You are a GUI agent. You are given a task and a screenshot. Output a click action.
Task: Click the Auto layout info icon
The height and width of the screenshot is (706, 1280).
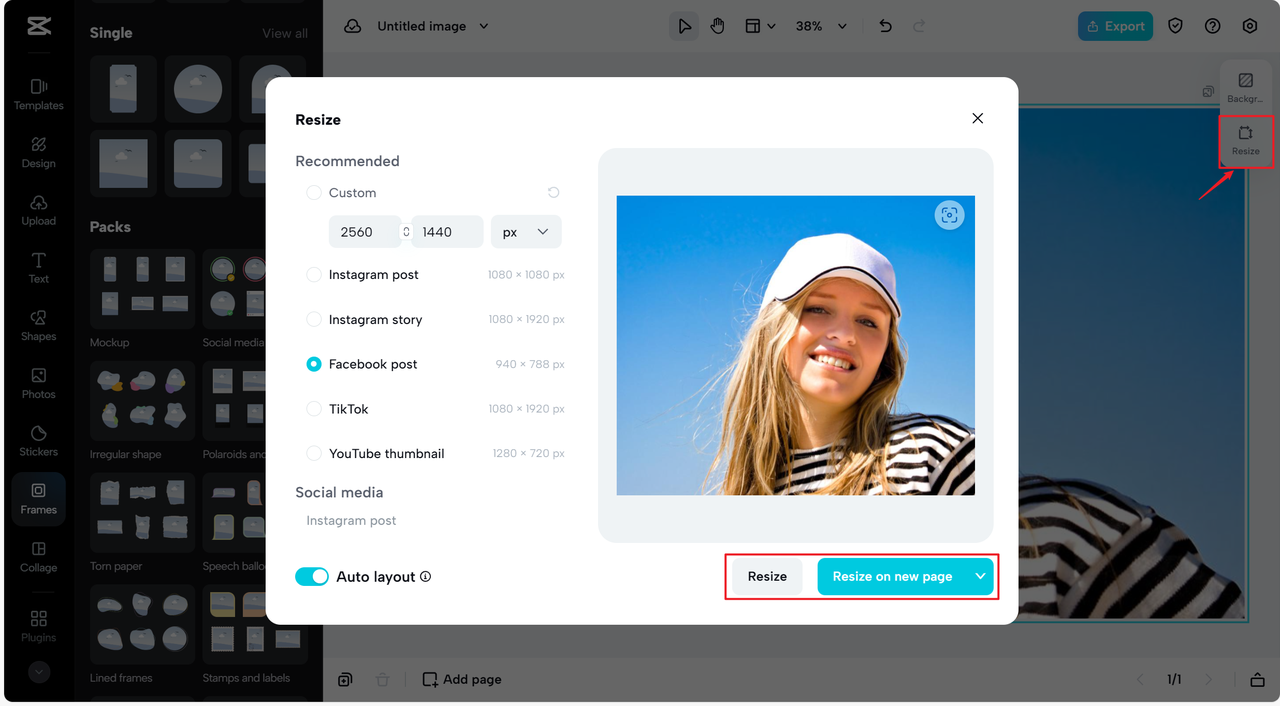pos(425,577)
